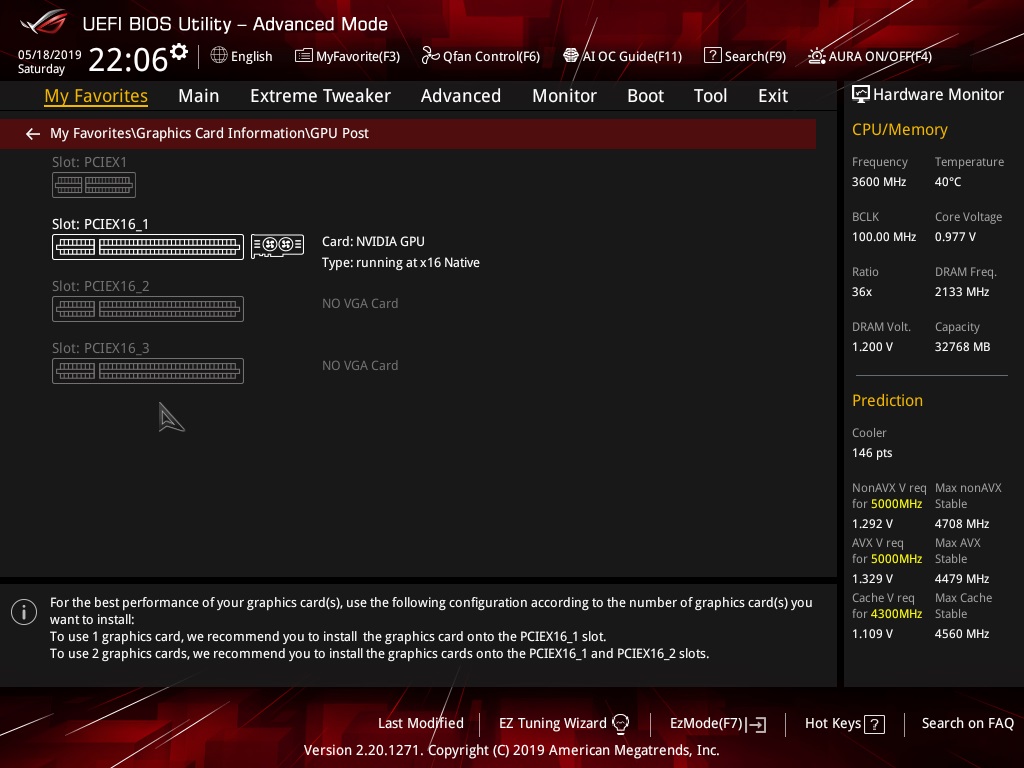The image size is (1024, 768).
Task: Click the Prediction section heading
Action: [888, 400]
